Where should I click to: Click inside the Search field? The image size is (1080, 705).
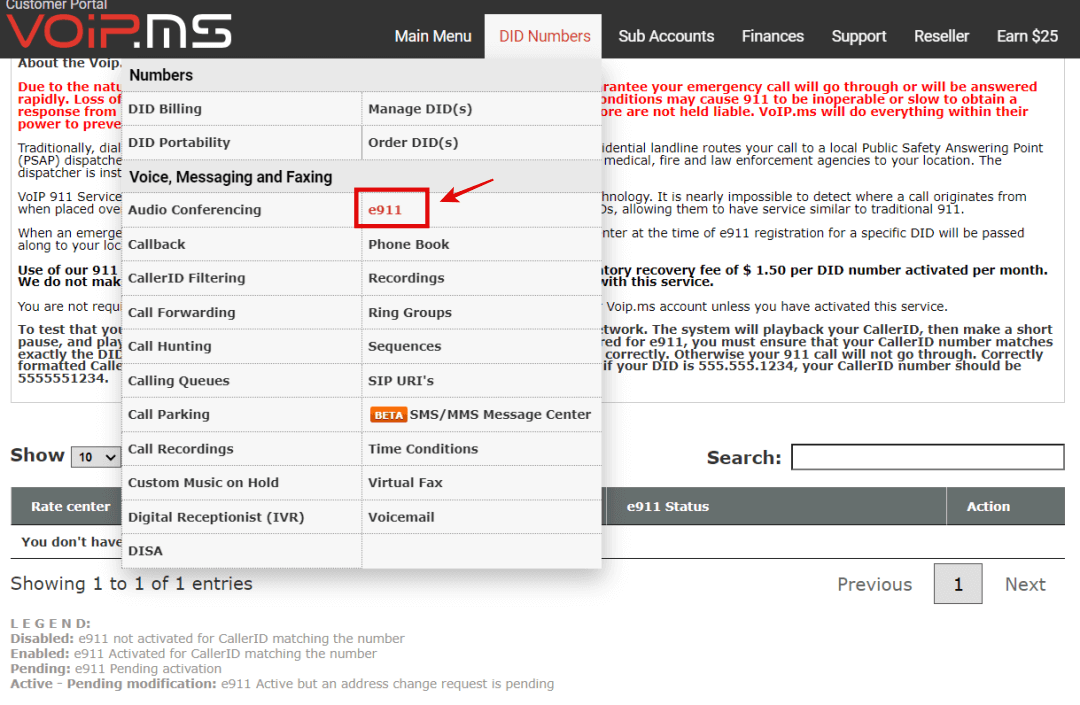(x=927, y=457)
